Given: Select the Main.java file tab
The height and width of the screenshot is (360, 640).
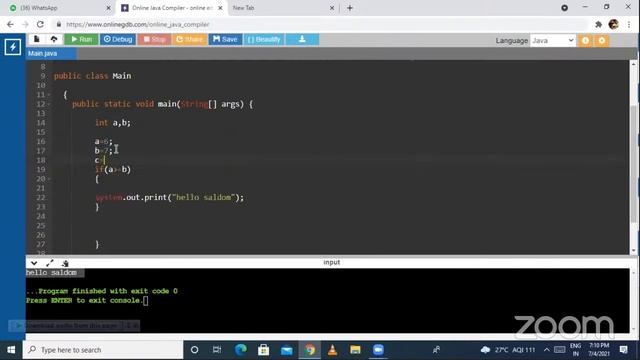Looking at the screenshot, I should (51, 53).
